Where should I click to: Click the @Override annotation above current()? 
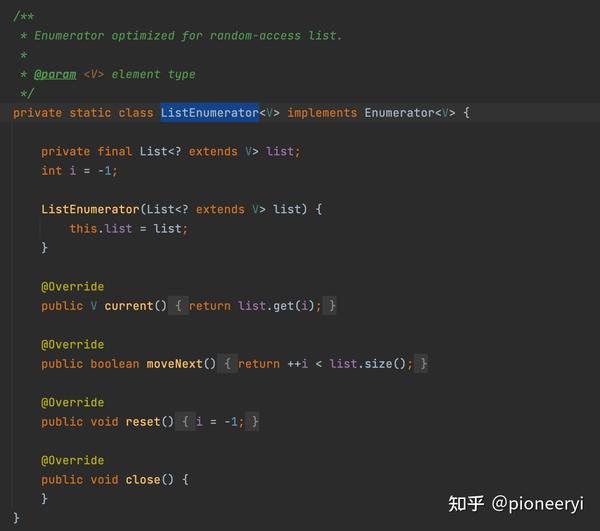(72, 287)
